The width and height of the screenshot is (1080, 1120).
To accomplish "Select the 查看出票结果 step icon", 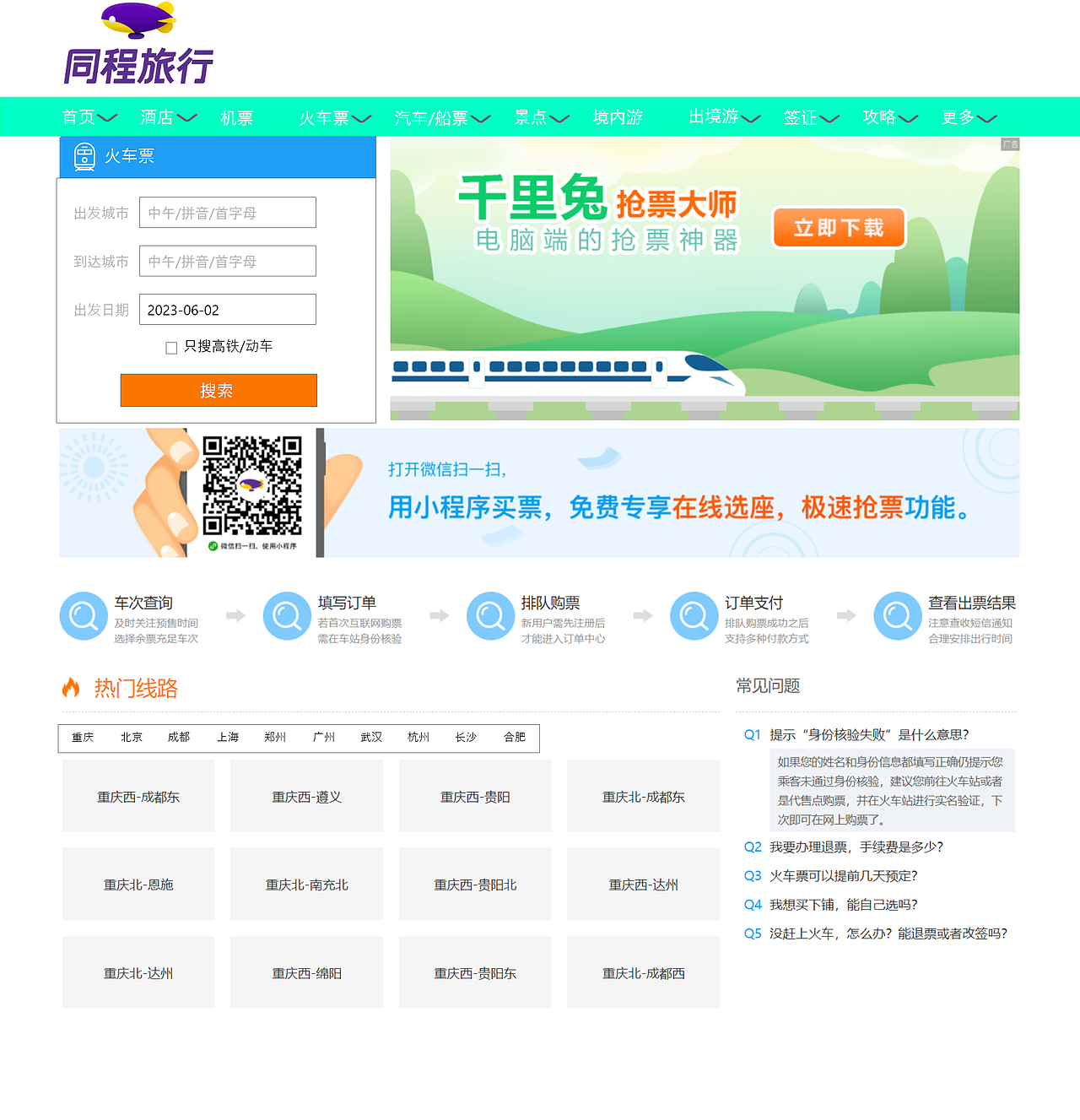I will coord(897,616).
